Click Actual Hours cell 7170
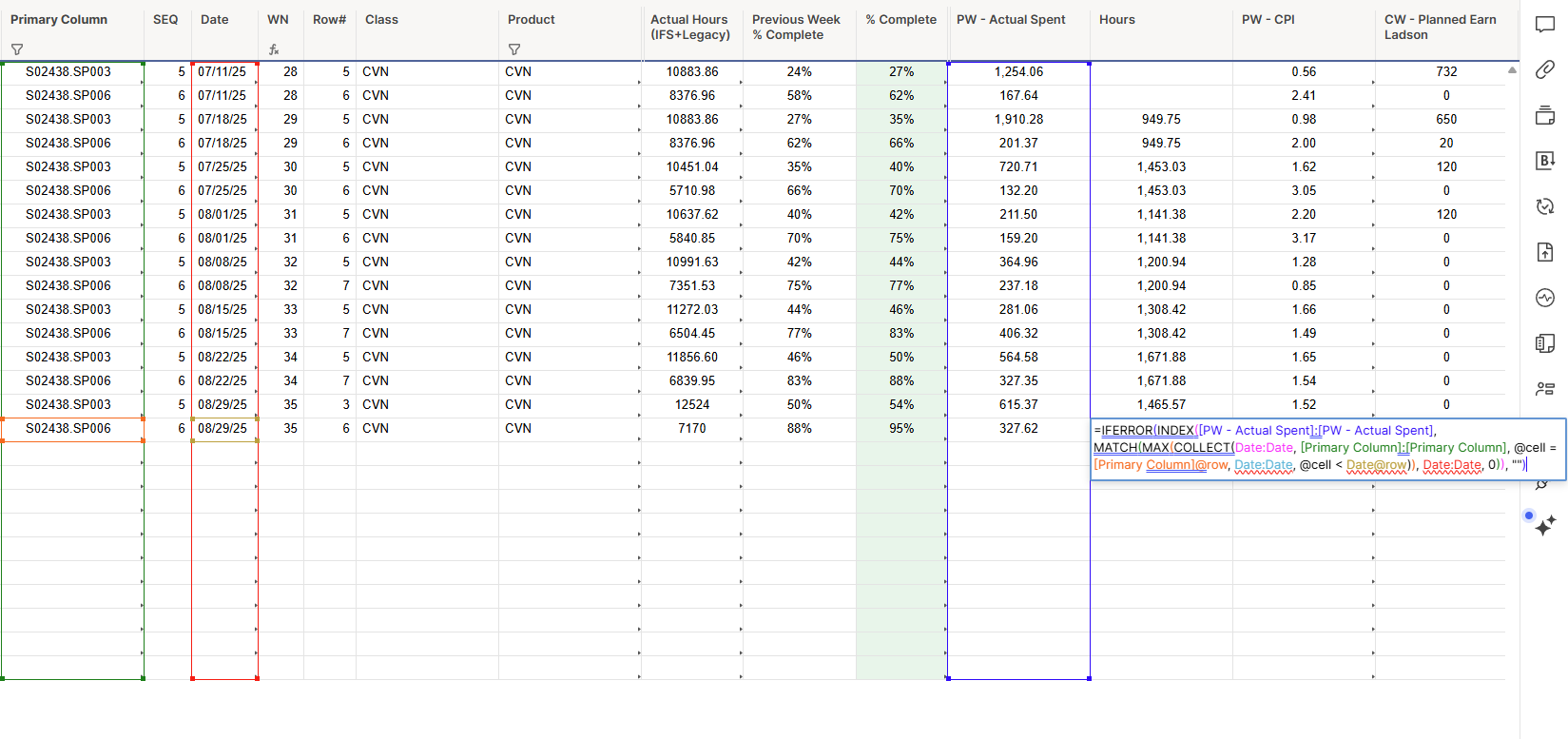1568x739 pixels. click(x=692, y=429)
